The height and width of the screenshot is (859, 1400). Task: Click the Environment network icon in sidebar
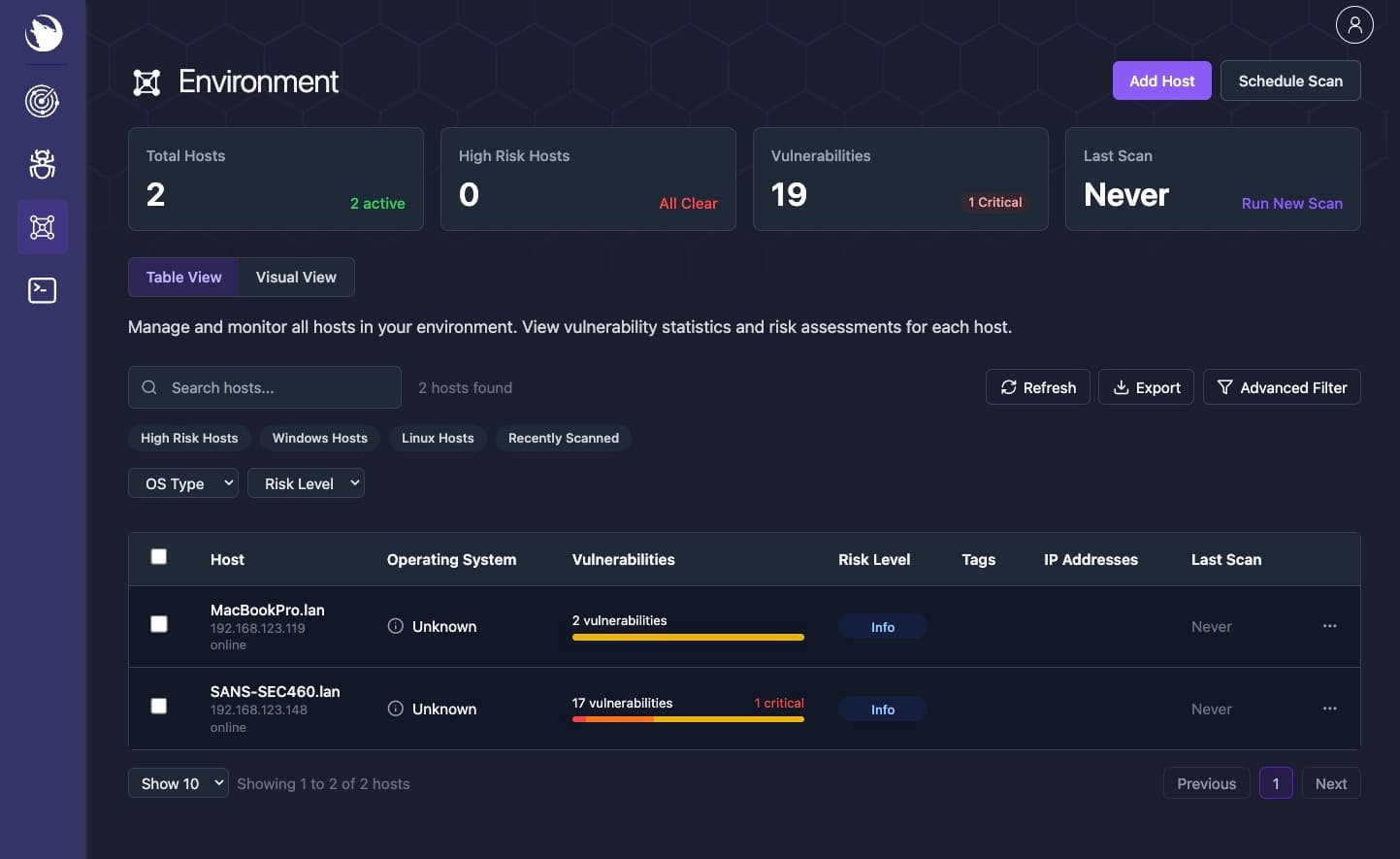[42, 226]
